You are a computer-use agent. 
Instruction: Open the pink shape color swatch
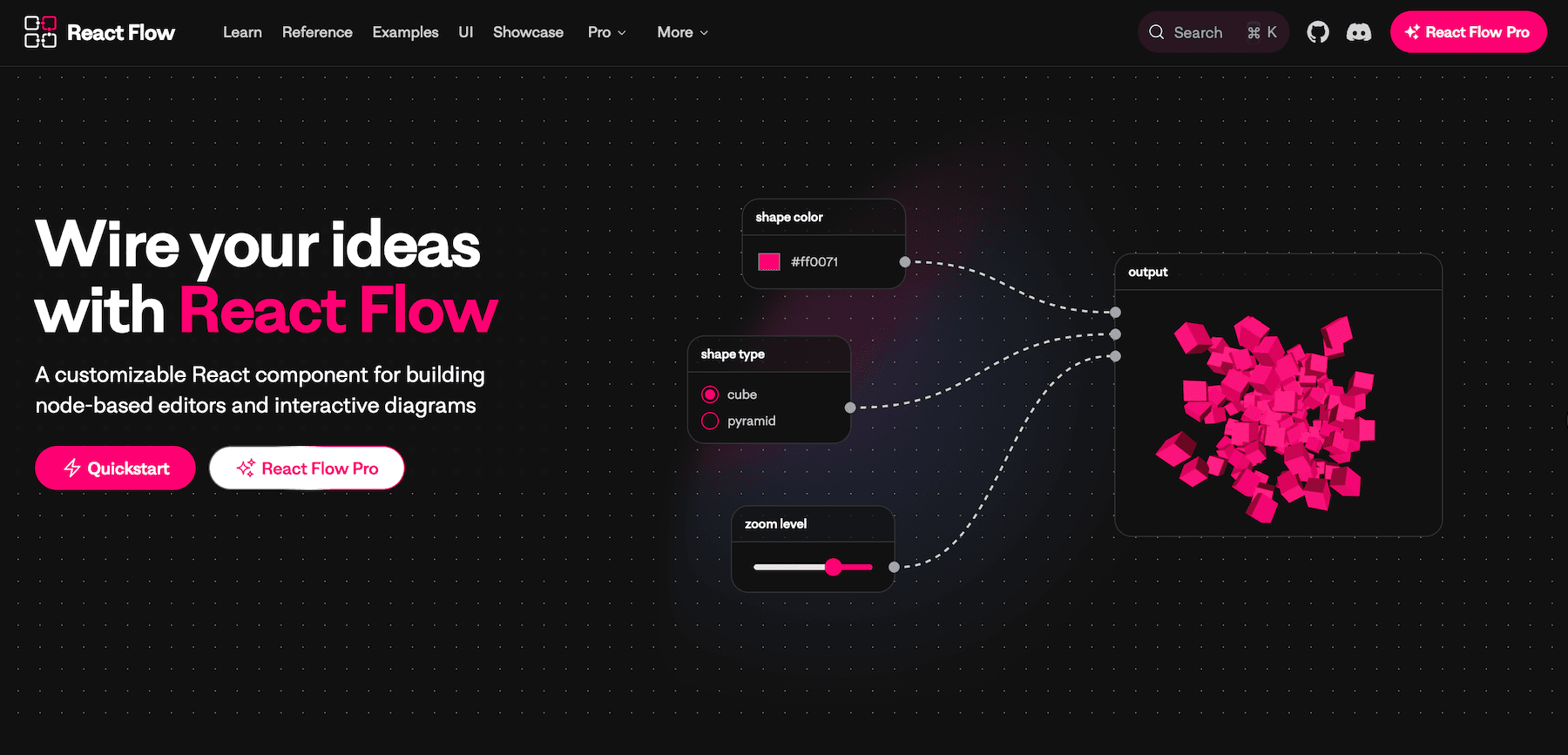point(768,262)
